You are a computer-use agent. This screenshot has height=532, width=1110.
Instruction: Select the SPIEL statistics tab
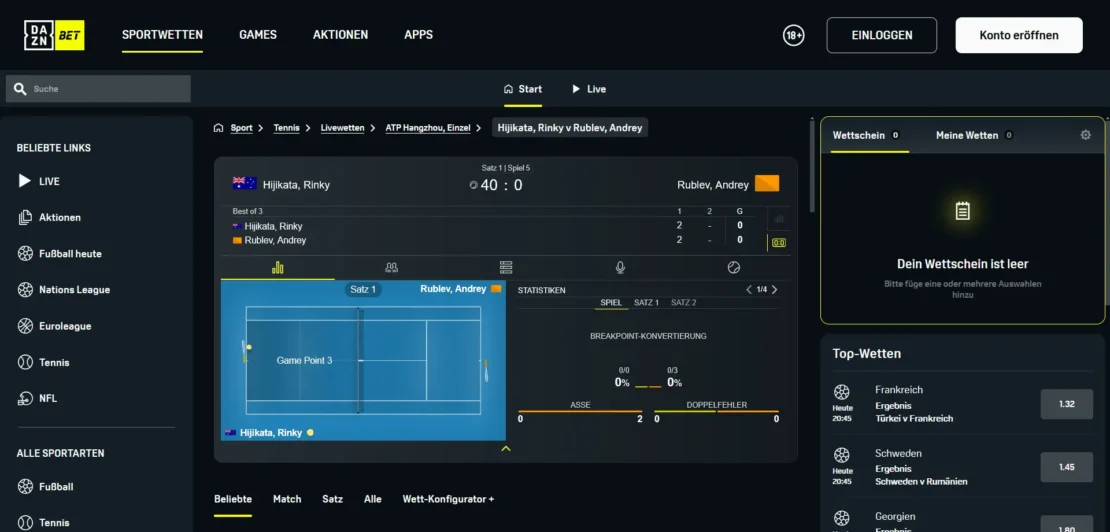[611, 303]
